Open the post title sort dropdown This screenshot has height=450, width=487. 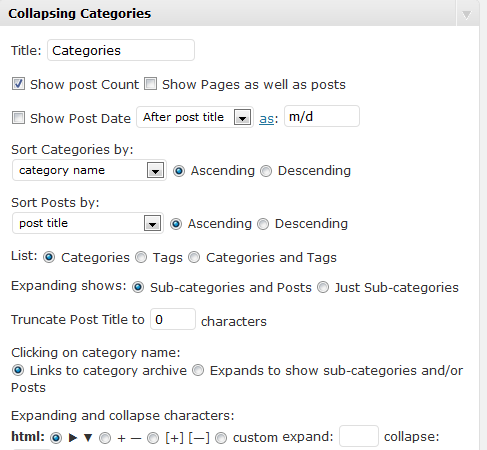(x=88, y=223)
